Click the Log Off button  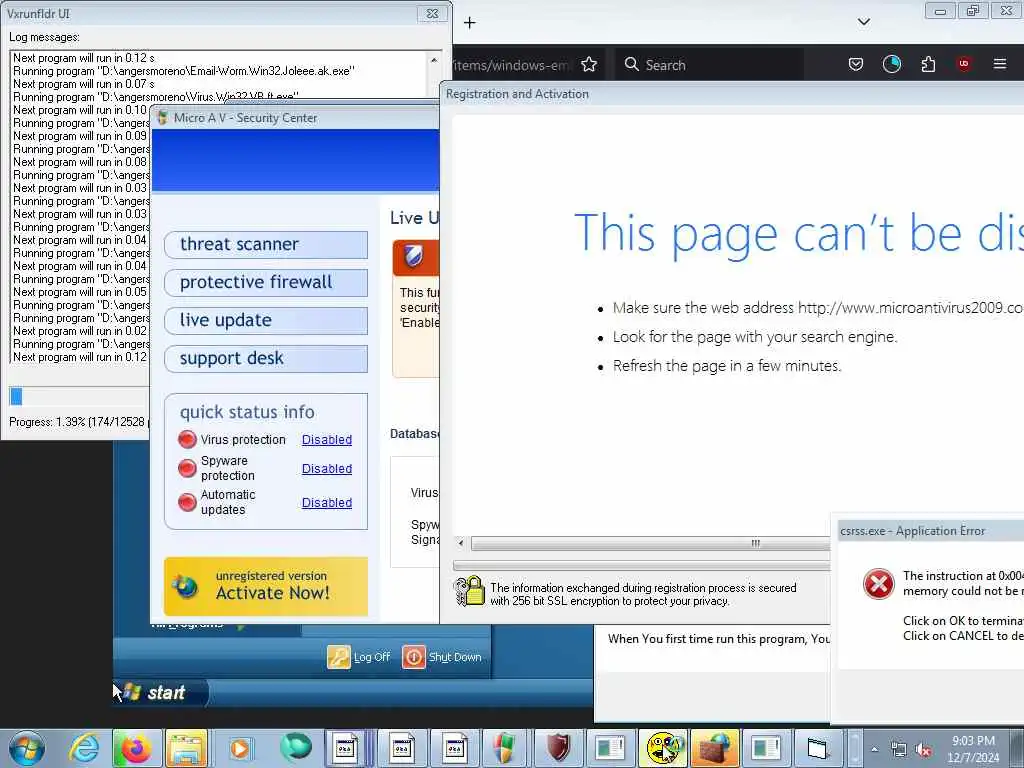click(x=359, y=657)
